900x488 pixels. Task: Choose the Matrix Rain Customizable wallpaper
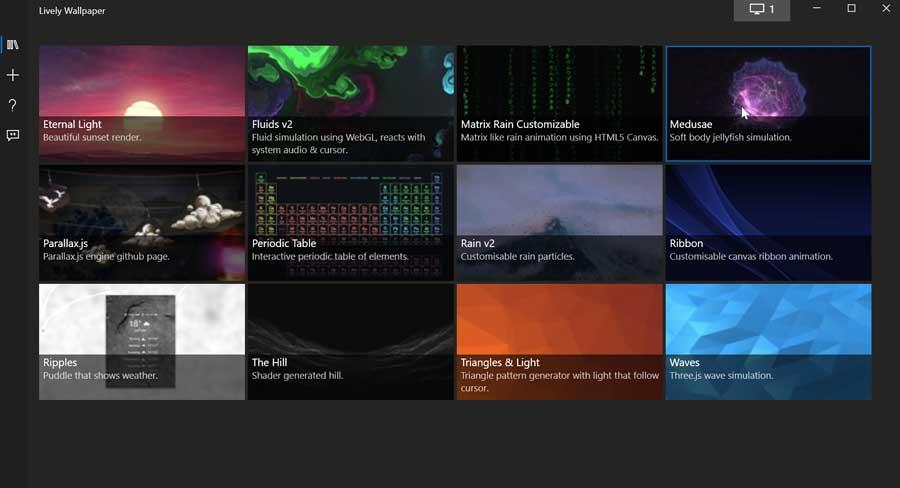(x=560, y=104)
